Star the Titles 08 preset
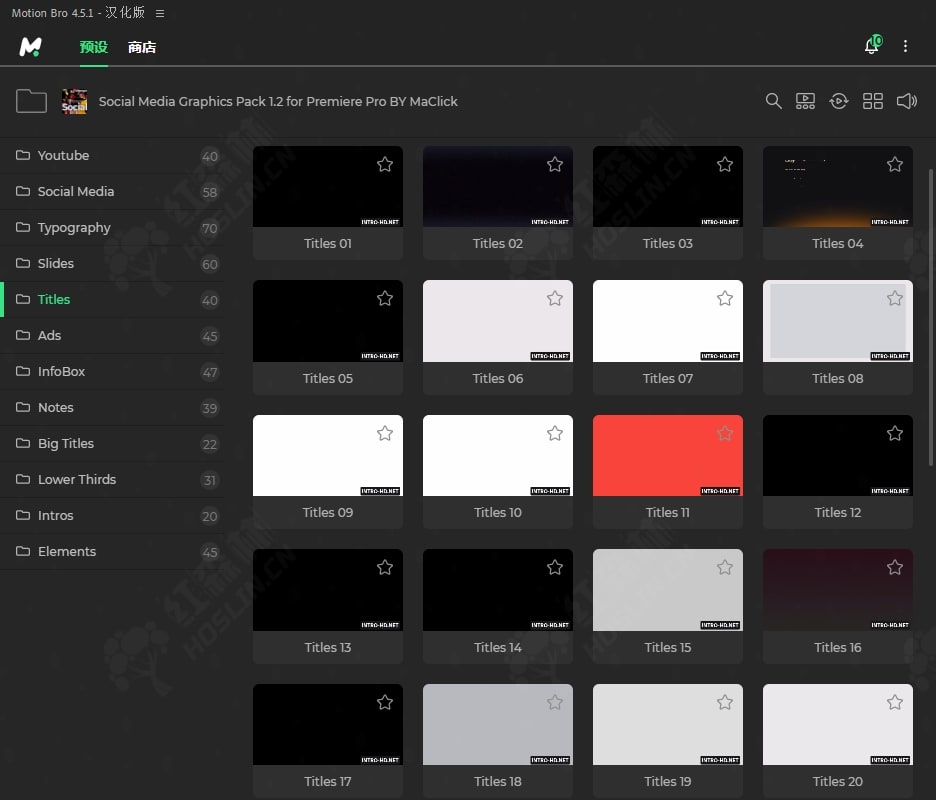Image resolution: width=936 pixels, height=800 pixels. 895,298
